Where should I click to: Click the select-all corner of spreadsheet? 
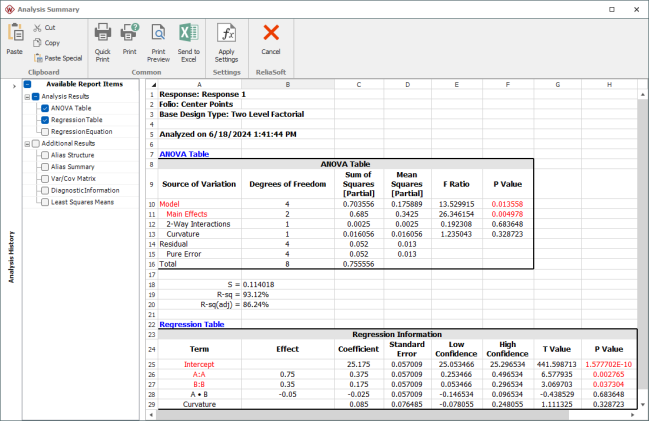coord(150,85)
